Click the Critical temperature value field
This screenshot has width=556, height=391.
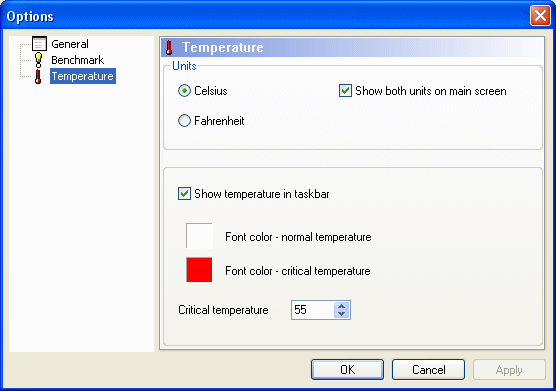pyautogui.click(x=313, y=310)
